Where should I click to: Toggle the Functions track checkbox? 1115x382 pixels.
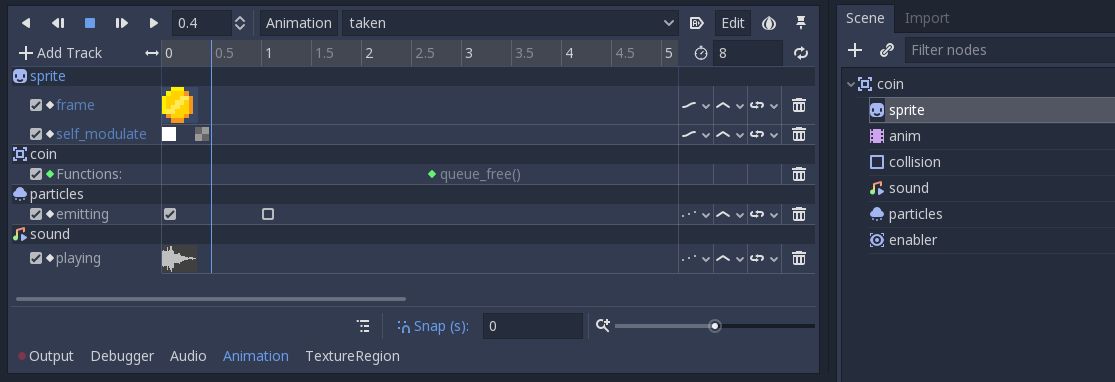click(36, 174)
